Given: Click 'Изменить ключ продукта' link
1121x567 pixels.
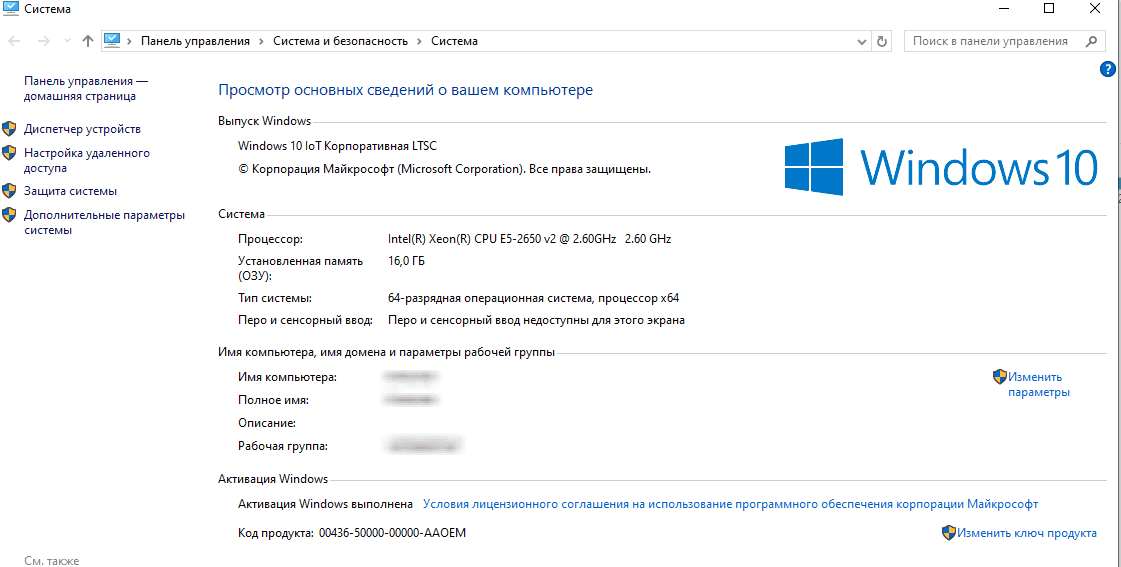Looking at the screenshot, I should [x=1027, y=533].
